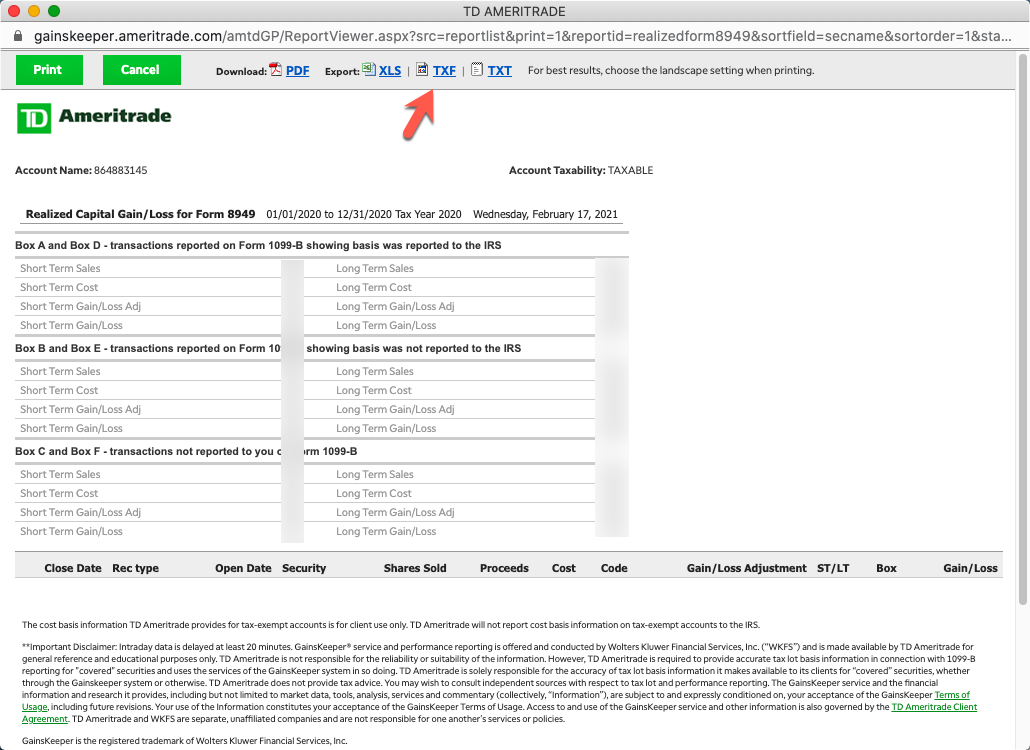Screen dimensions: 1030x750
Task: Click the Box C and Box F heading
Action: [x=186, y=451]
